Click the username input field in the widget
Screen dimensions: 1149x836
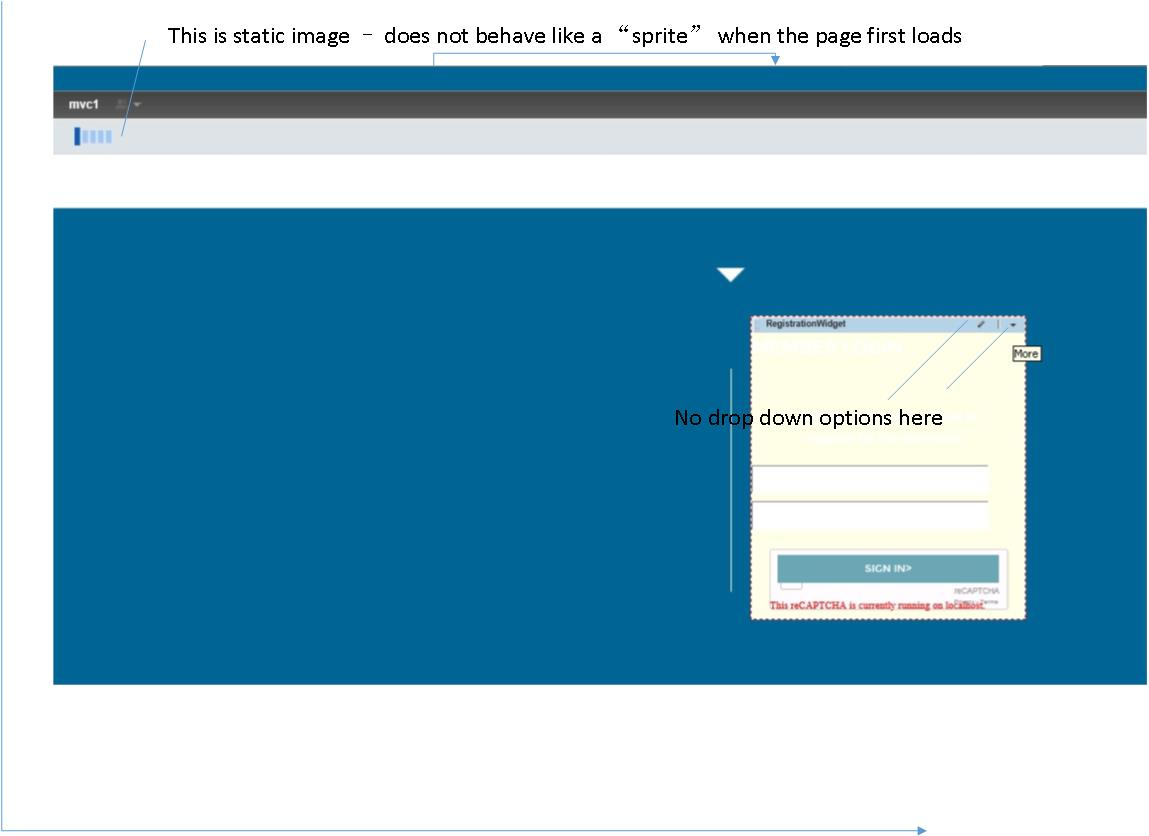click(870, 482)
